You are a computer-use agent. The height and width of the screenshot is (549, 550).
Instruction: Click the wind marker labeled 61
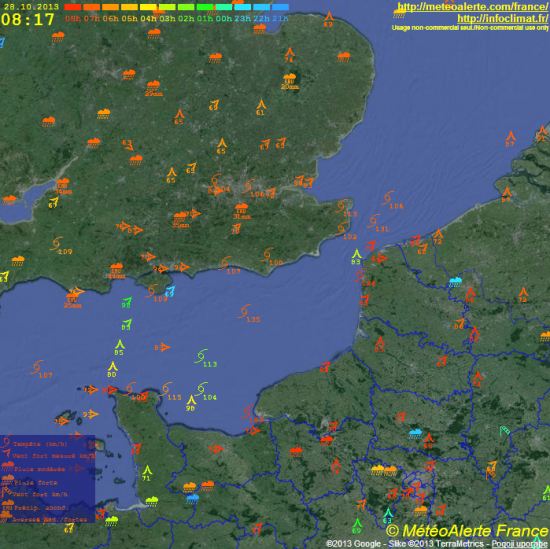pyautogui.click(x=261, y=107)
